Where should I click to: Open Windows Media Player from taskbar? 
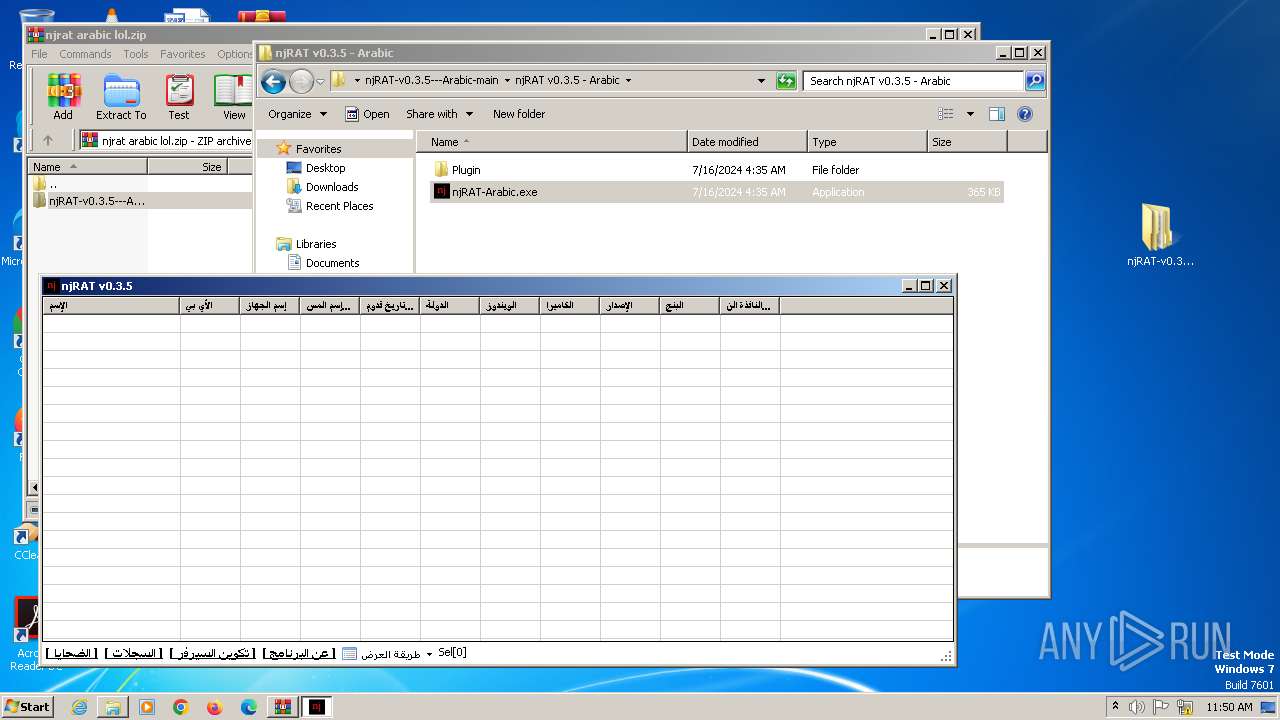coord(147,707)
